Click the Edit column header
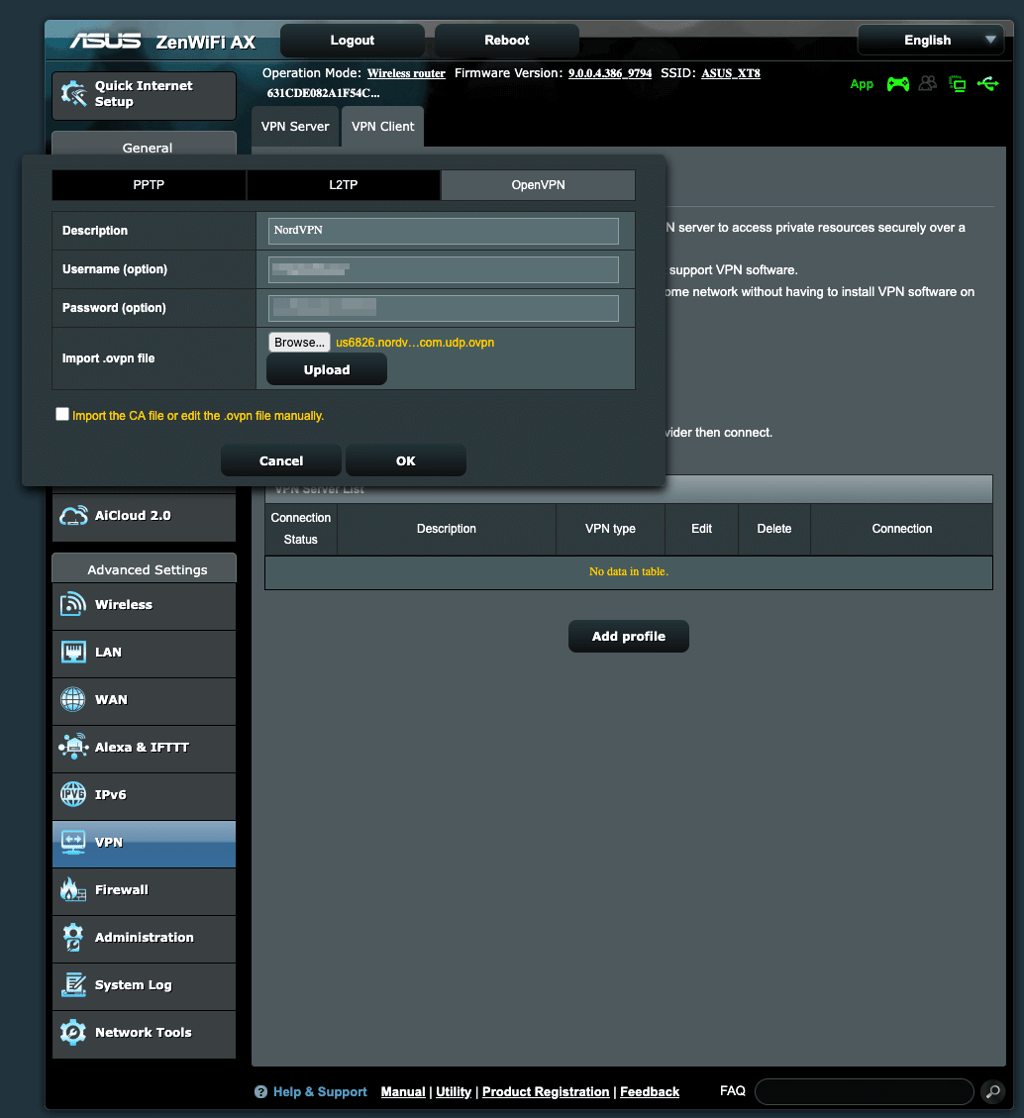 [x=702, y=528]
